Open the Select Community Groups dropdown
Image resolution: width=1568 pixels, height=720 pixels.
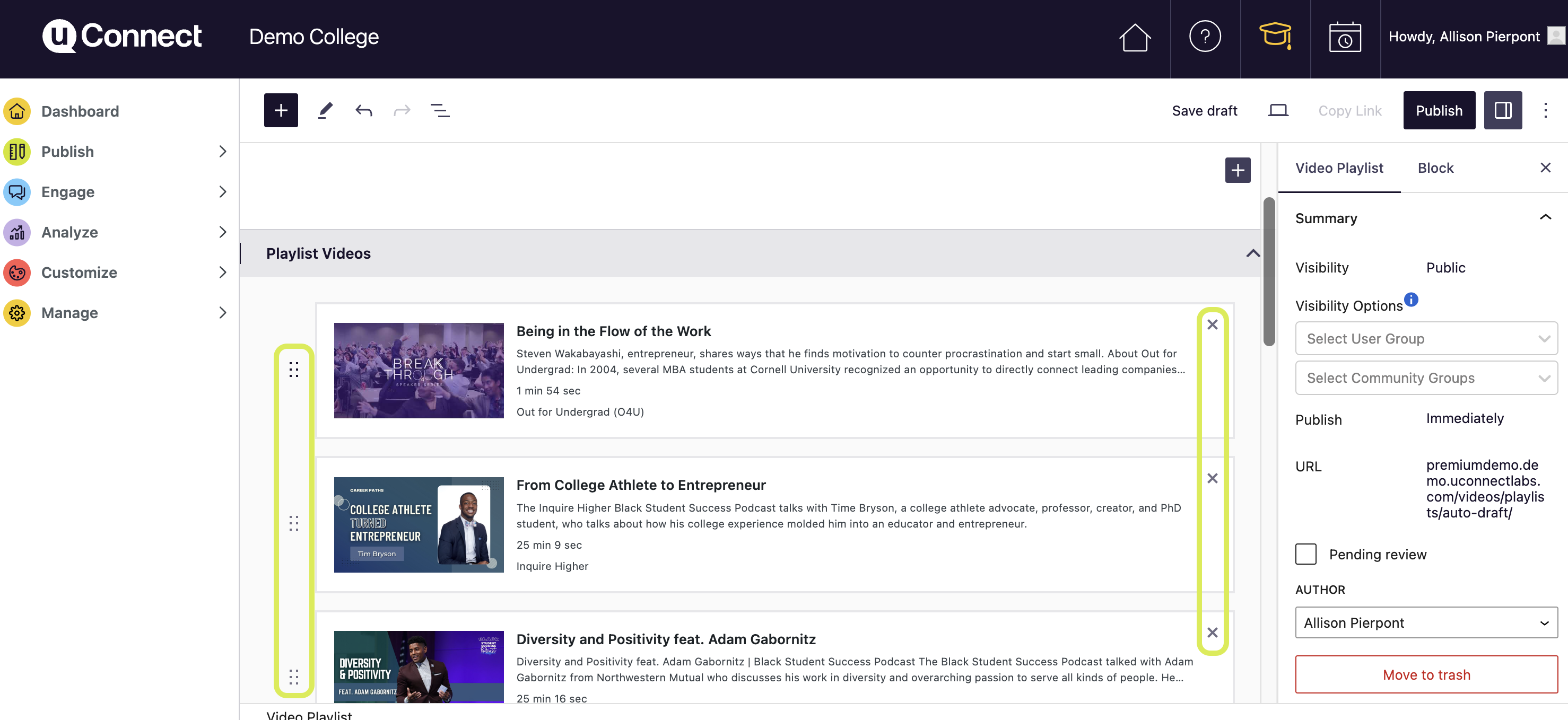point(1425,378)
